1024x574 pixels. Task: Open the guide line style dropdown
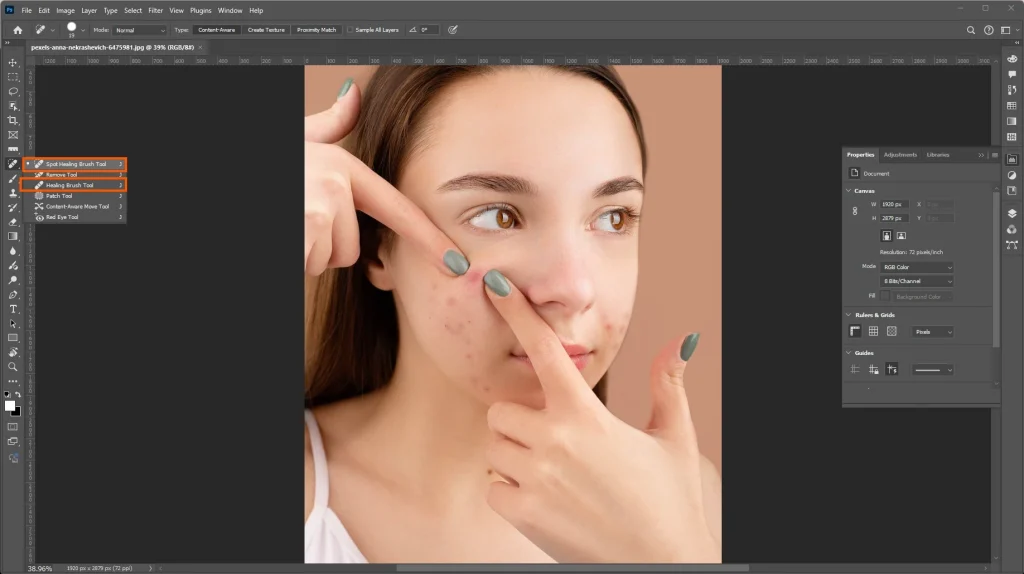(933, 370)
